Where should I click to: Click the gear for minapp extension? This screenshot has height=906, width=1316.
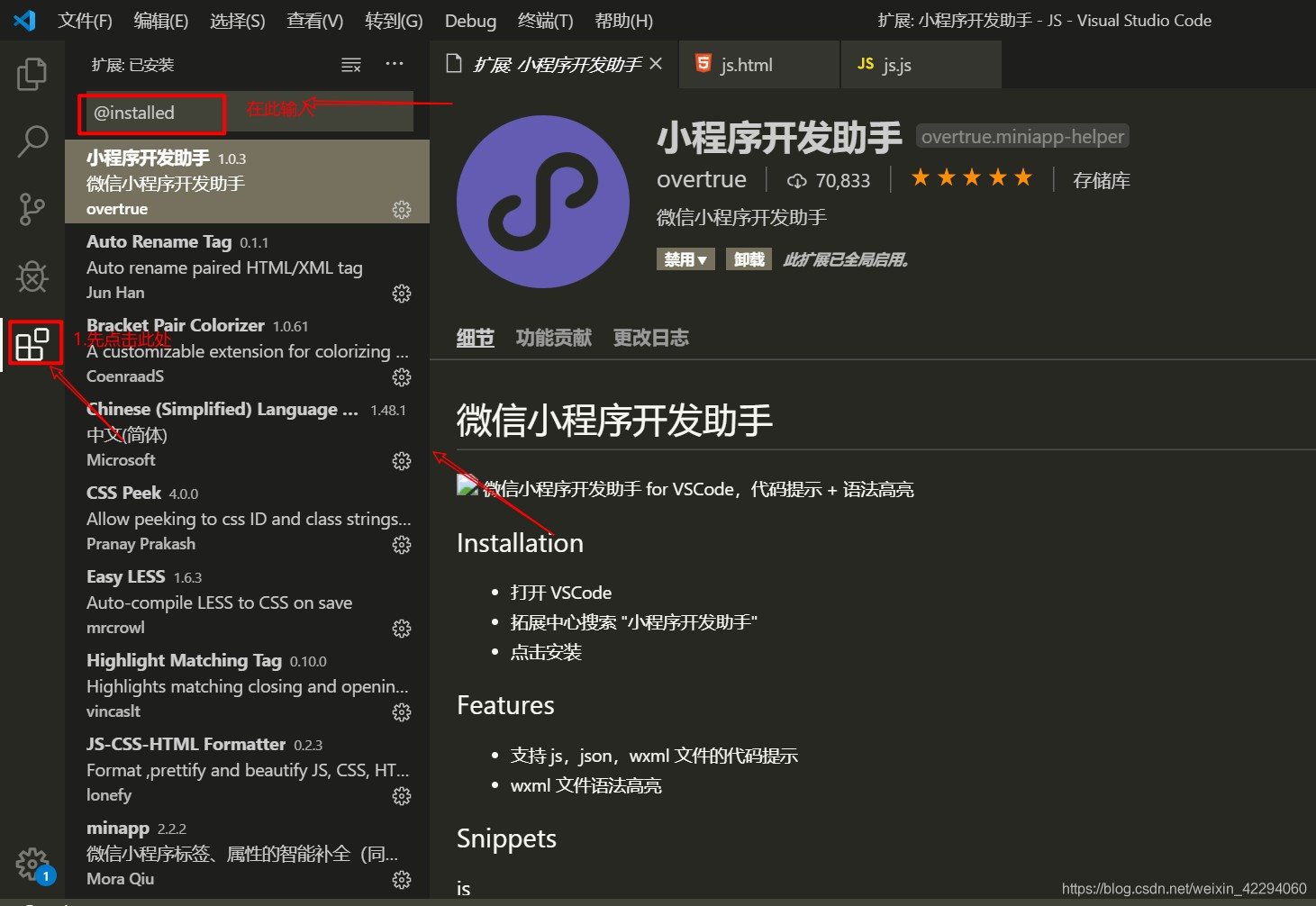click(402, 880)
